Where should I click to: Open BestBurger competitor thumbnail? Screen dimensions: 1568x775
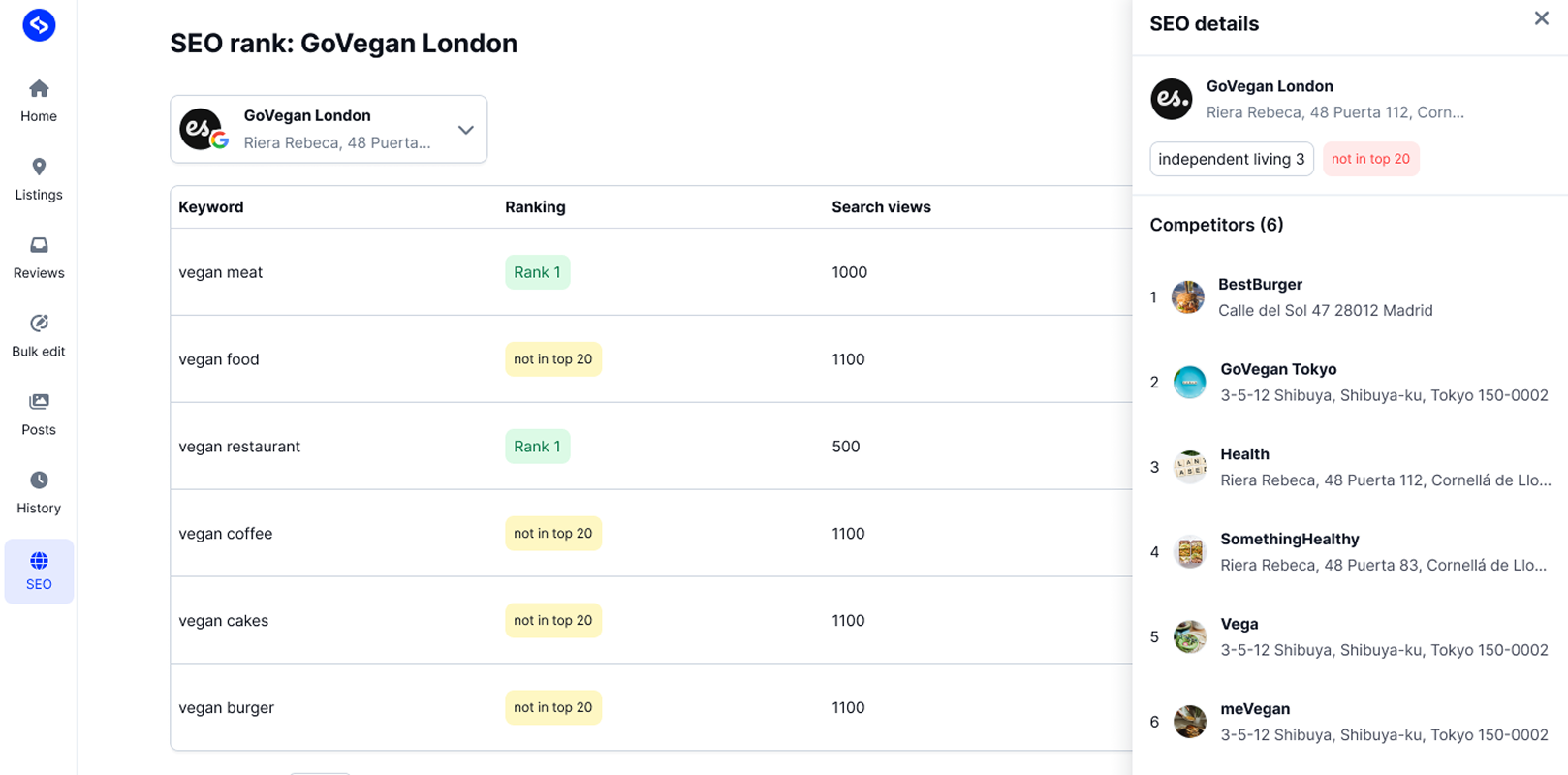pos(1187,297)
